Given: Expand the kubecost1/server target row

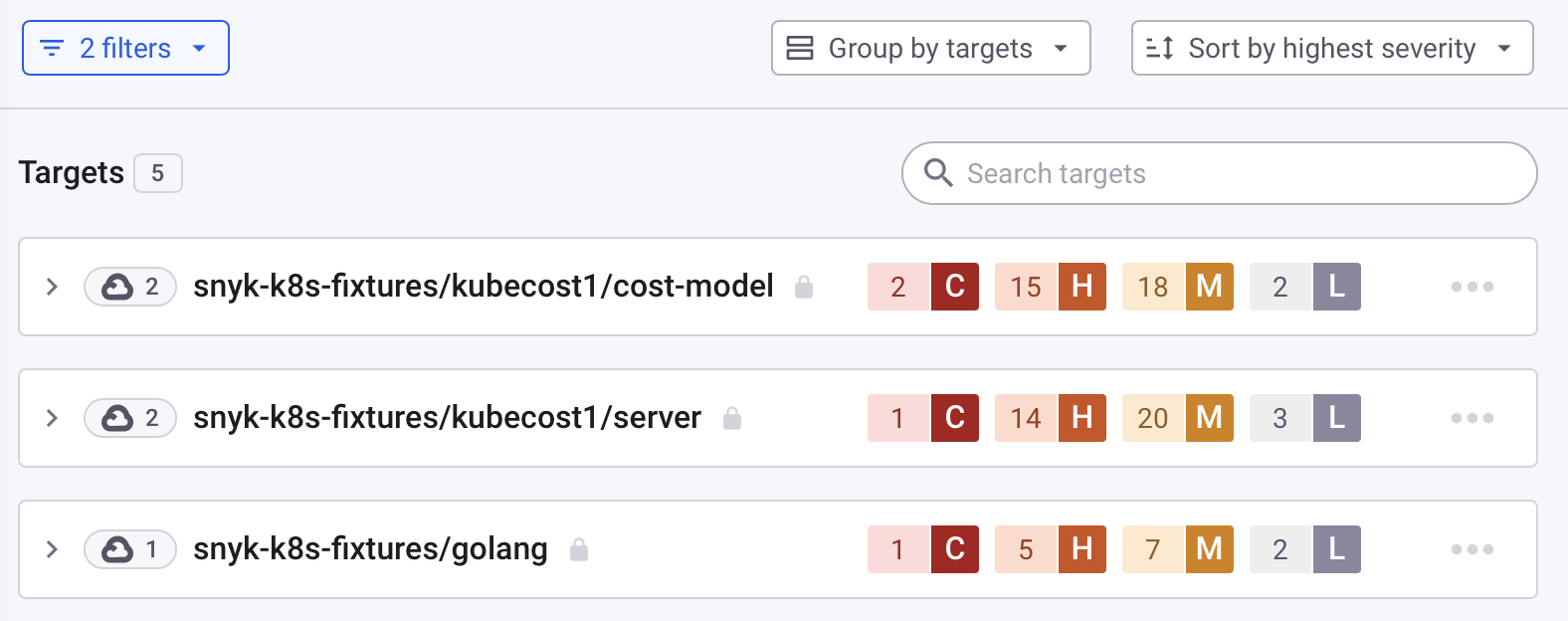Looking at the screenshot, I should coord(52,418).
